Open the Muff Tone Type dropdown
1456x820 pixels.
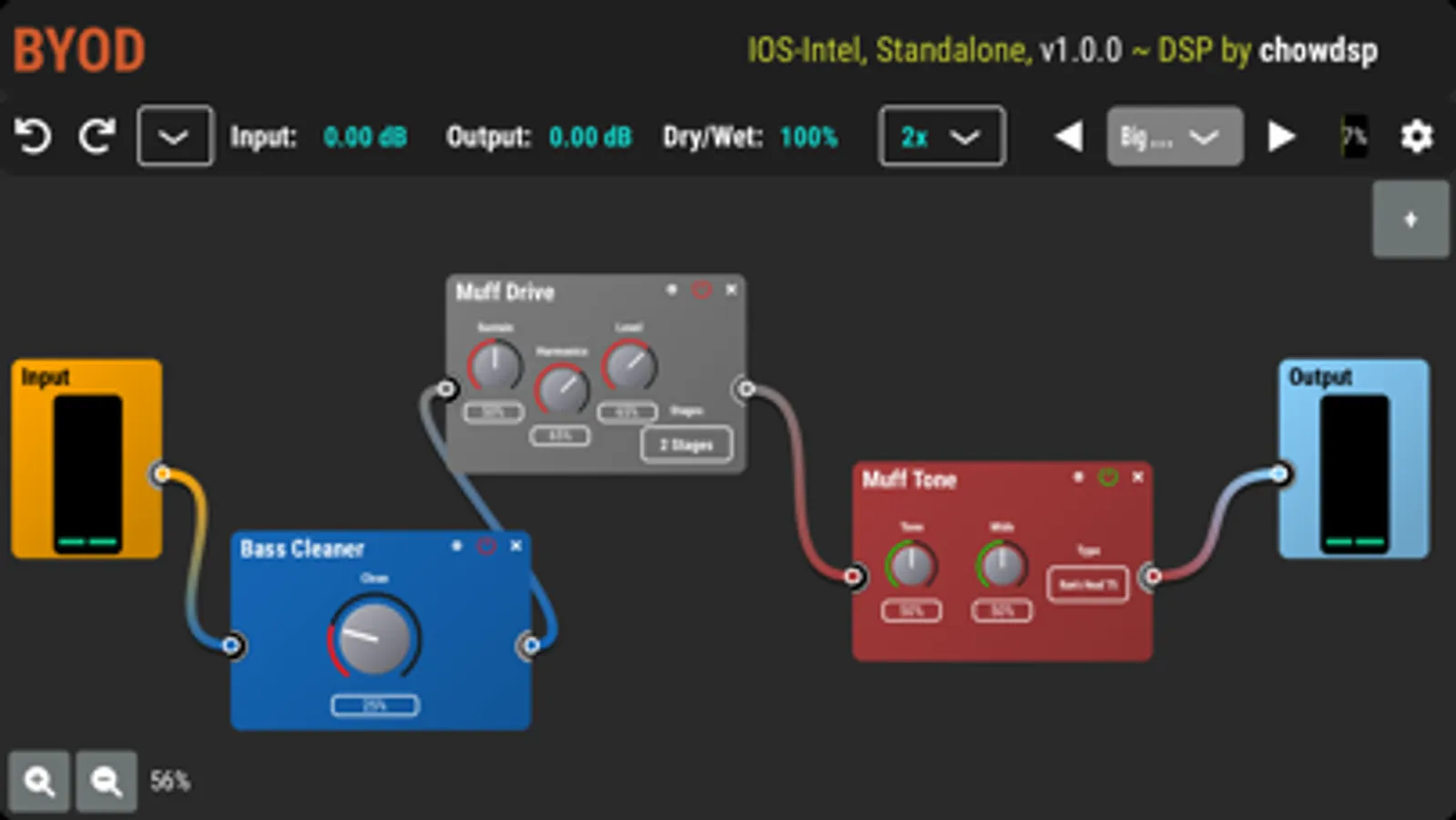1088,584
